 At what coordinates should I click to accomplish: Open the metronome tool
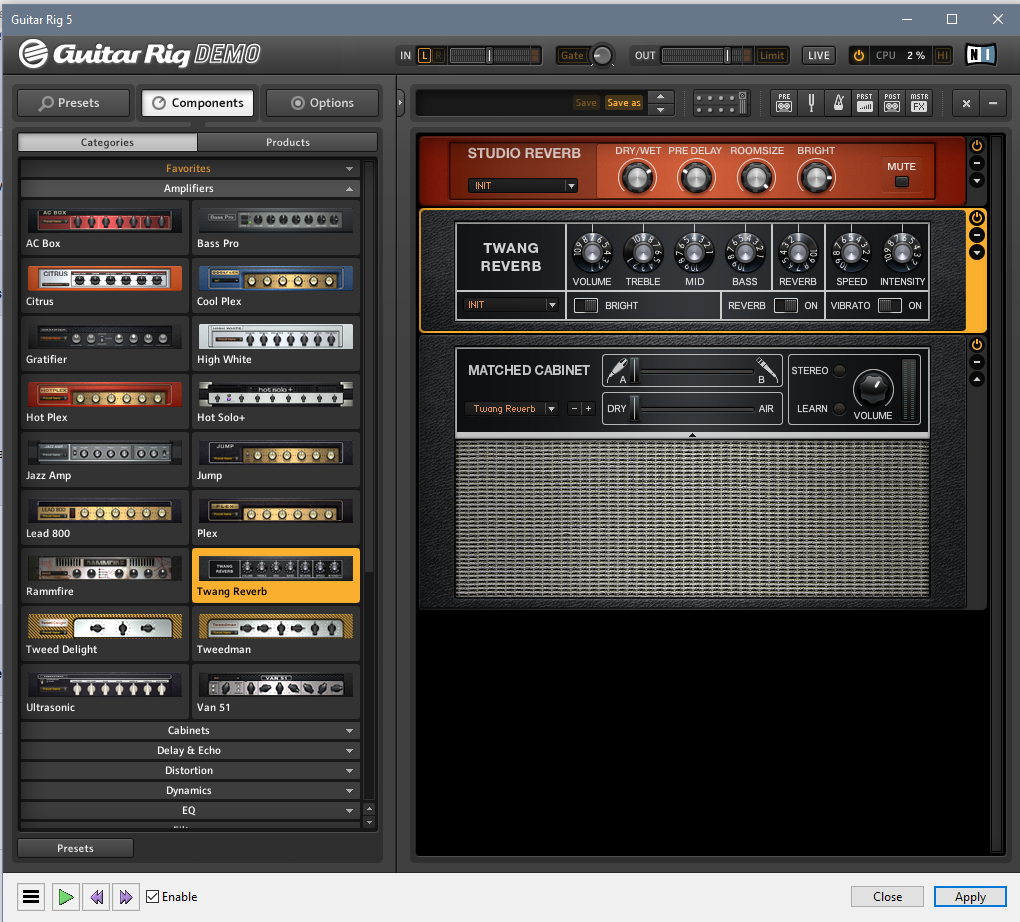click(839, 103)
